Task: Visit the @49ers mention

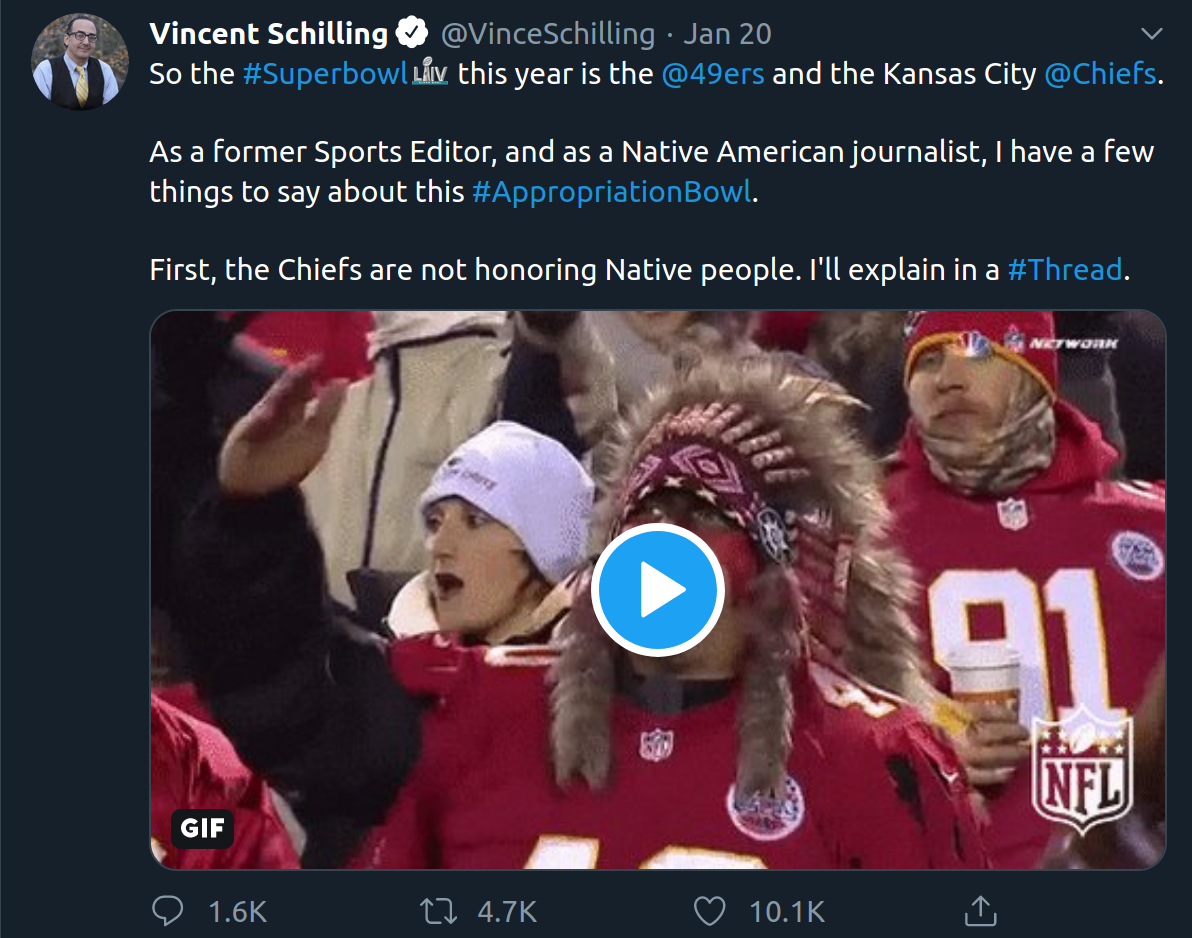Action: (712, 74)
